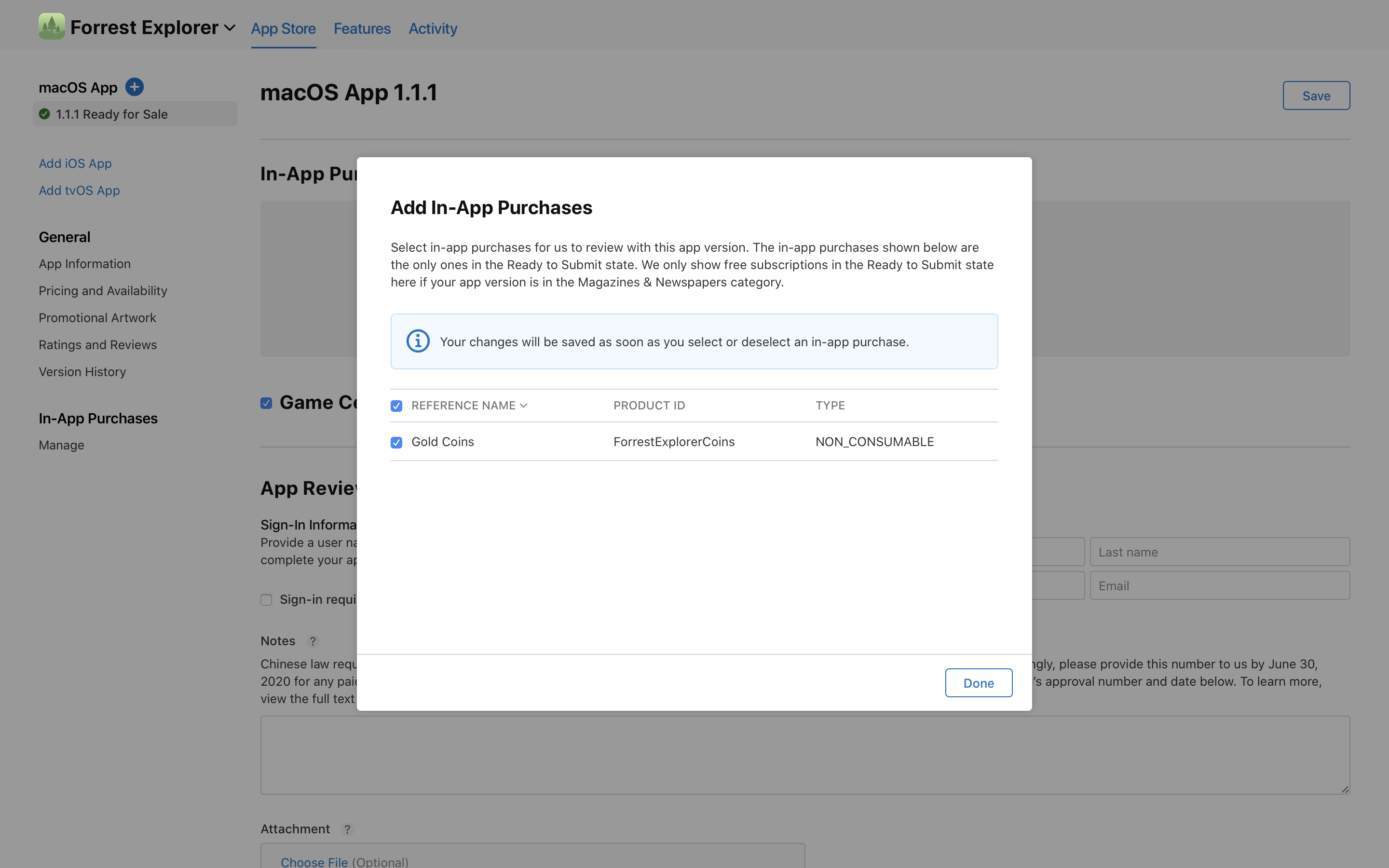Toggle the select-all Reference Name checkbox

pyautogui.click(x=396, y=406)
